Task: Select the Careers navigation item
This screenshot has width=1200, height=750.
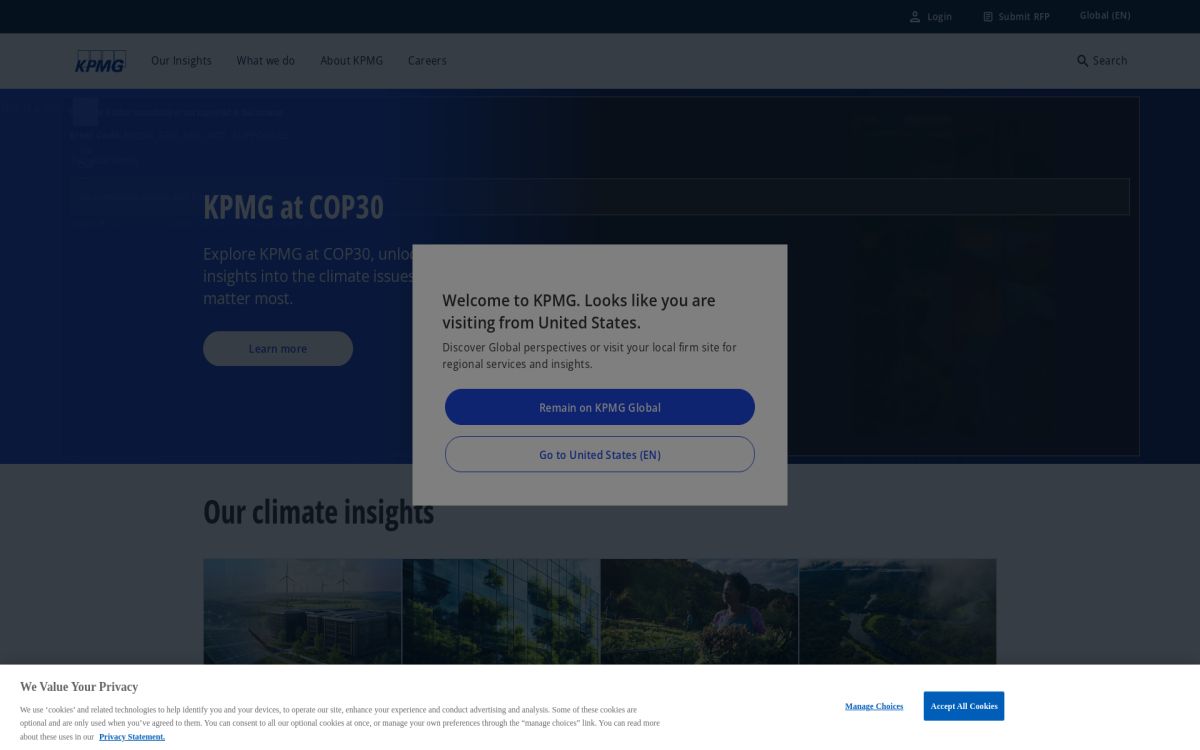Action: pyautogui.click(x=427, y=60)
